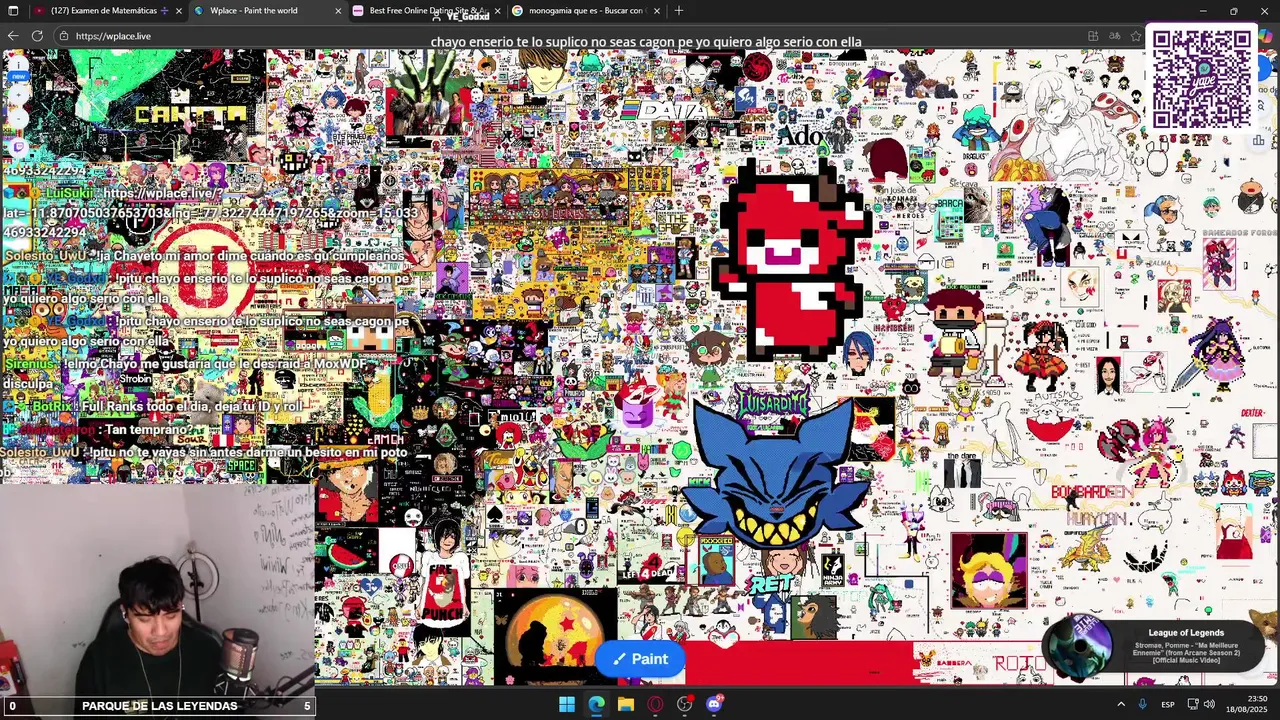Go back to the previous page

pos(12,36)
